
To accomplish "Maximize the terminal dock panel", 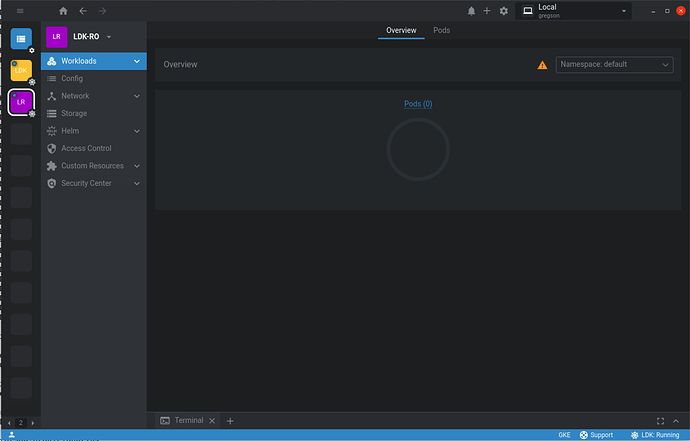I will [660, 421].
